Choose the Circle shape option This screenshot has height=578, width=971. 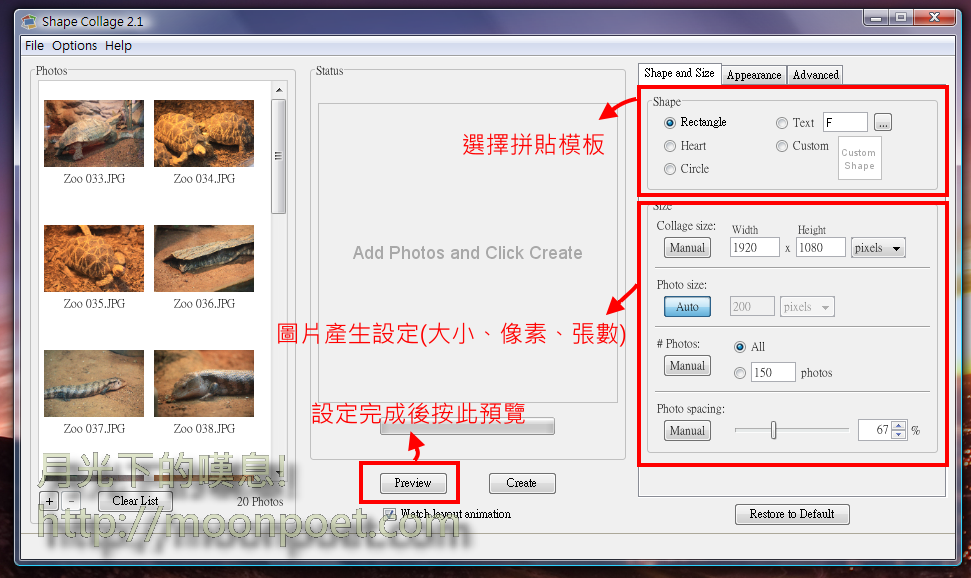point(670,169)
